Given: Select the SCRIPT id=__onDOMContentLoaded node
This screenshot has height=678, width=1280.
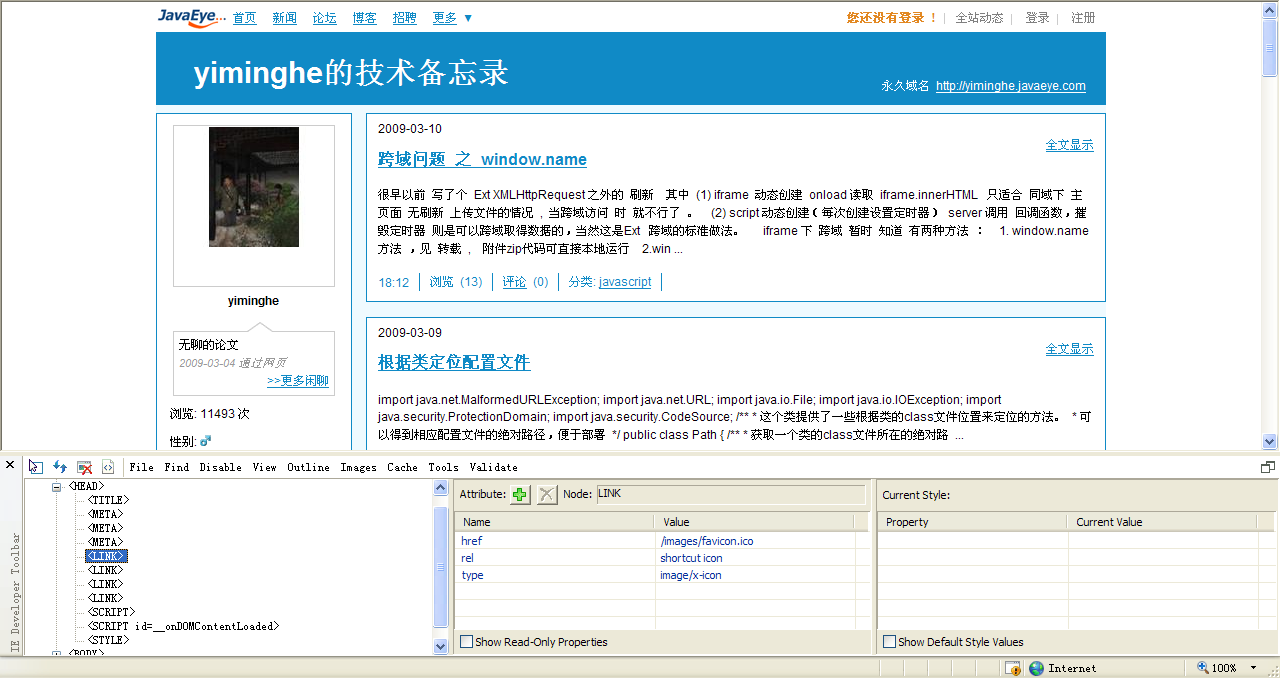Looking at the screenshot, I should click(184, 626).
